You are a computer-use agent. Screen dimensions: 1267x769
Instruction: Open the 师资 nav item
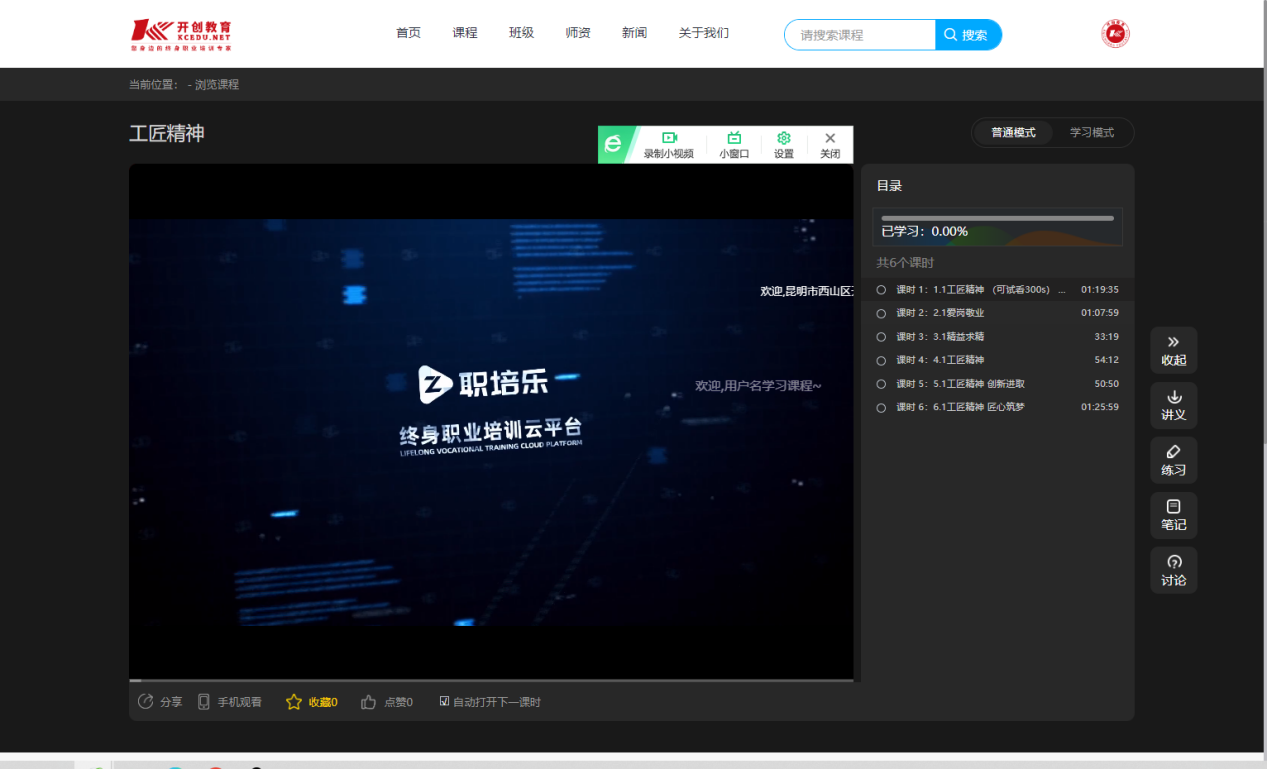pos(578,33)
